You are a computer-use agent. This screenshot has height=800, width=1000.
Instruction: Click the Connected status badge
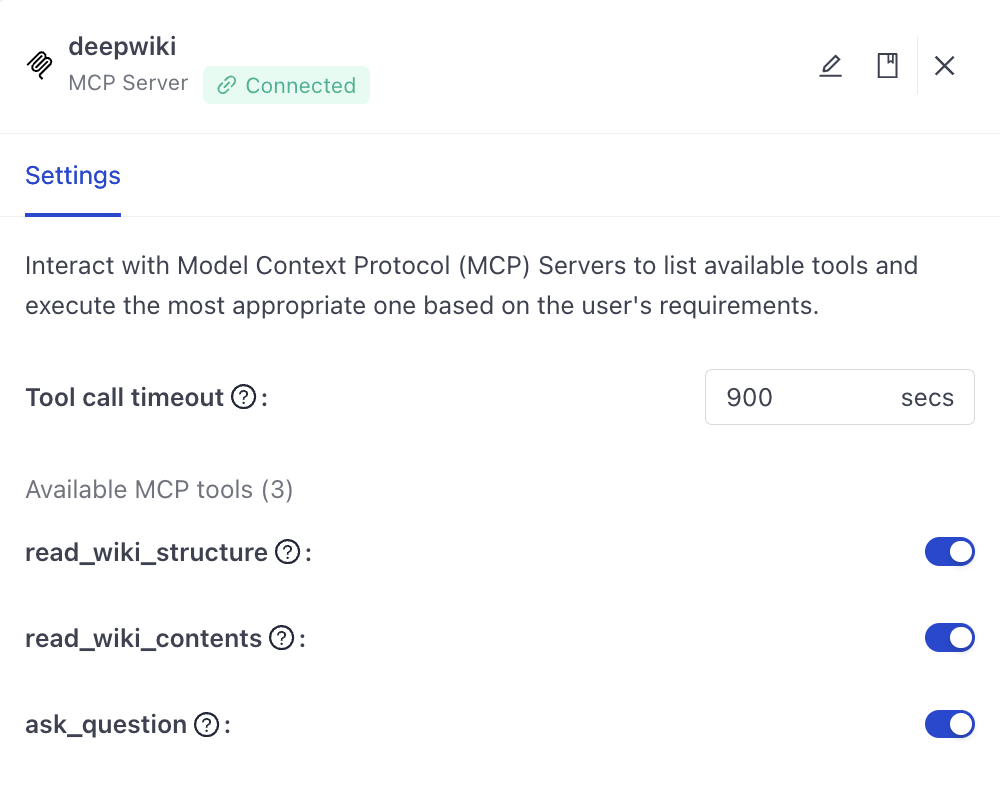tap(286, 85)
